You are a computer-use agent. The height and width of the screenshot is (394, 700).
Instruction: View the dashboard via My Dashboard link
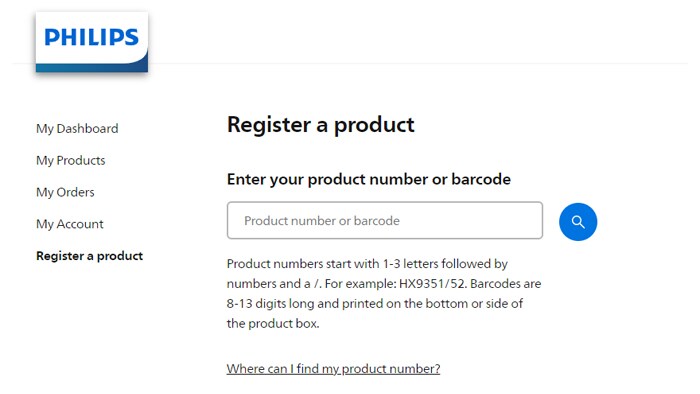[77, 129]
